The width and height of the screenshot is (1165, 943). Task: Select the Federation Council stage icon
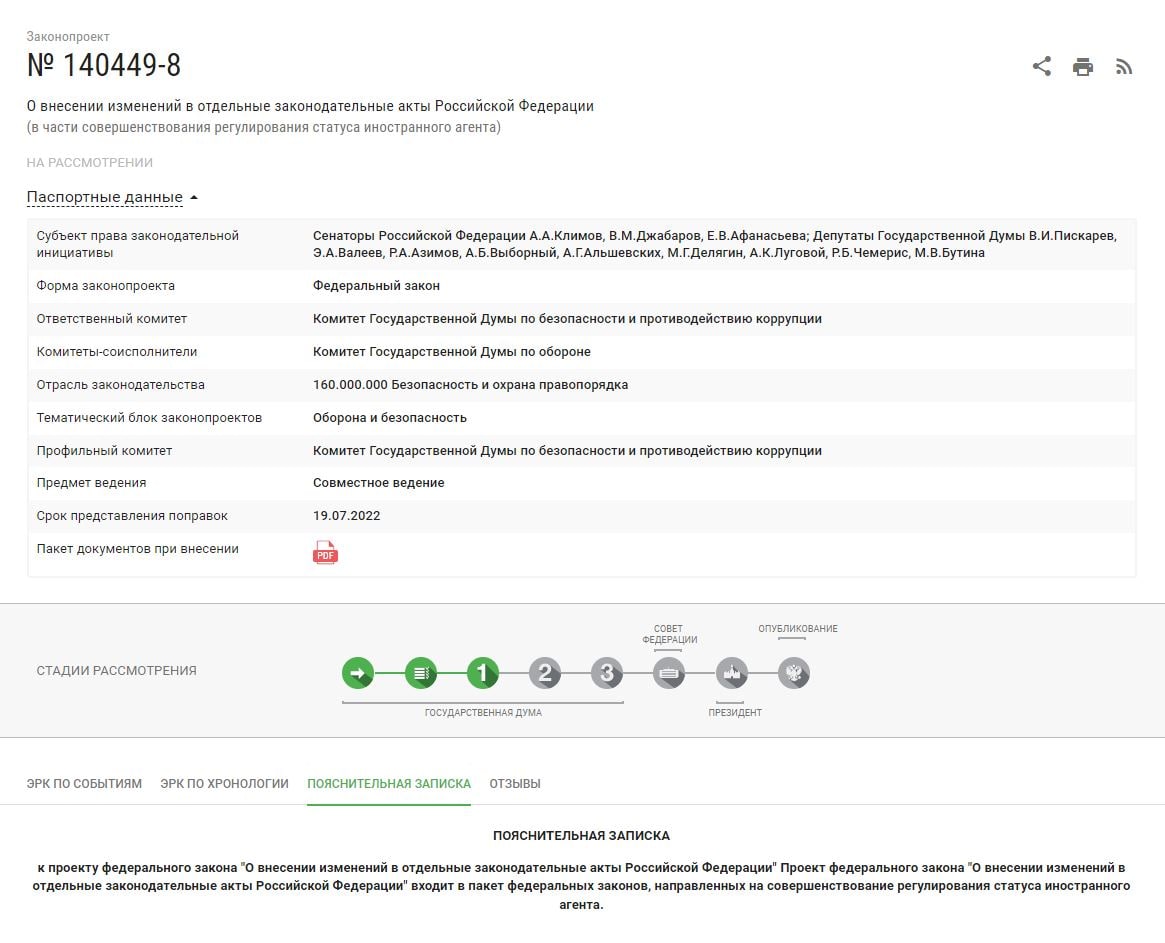669,673
